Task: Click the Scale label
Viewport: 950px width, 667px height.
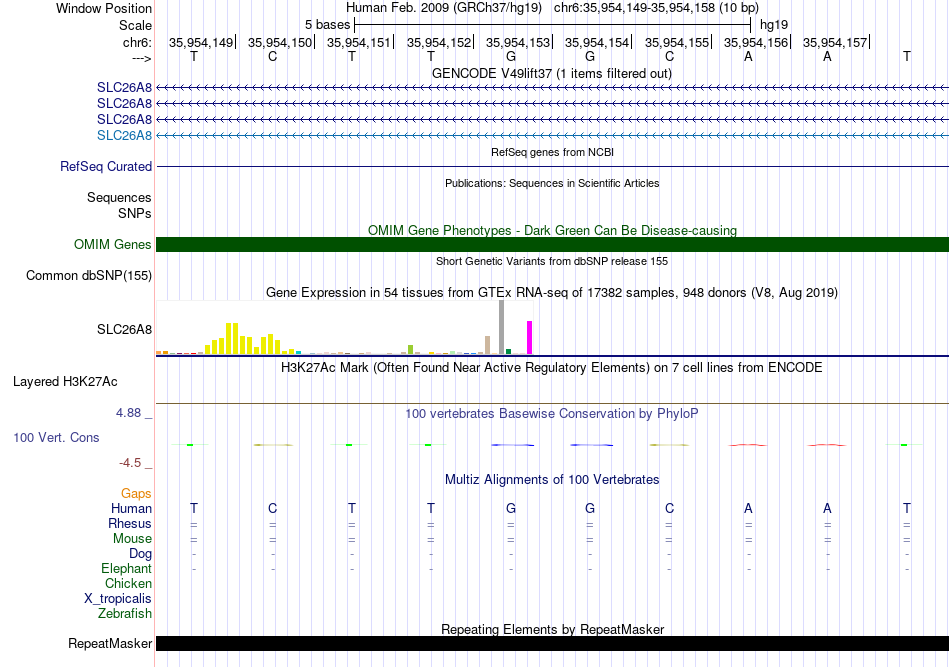Action: [x=136, y=25]
